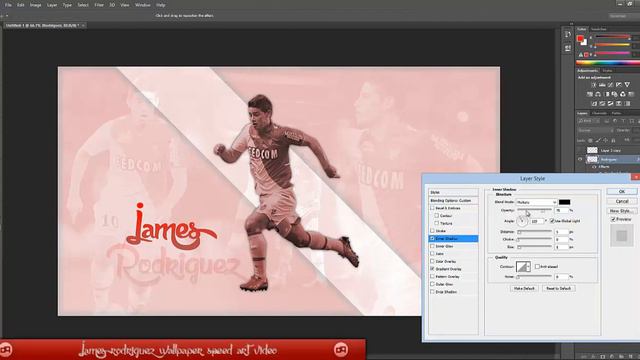The height and width of the screenshot is (360, 640).
Task: Click the Angle dial control
Action: (522, 221)
